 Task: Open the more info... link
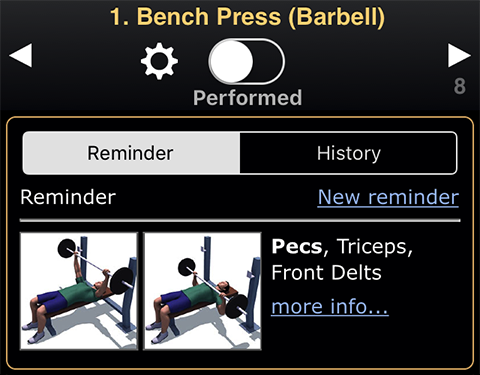(x=330, y=306)
